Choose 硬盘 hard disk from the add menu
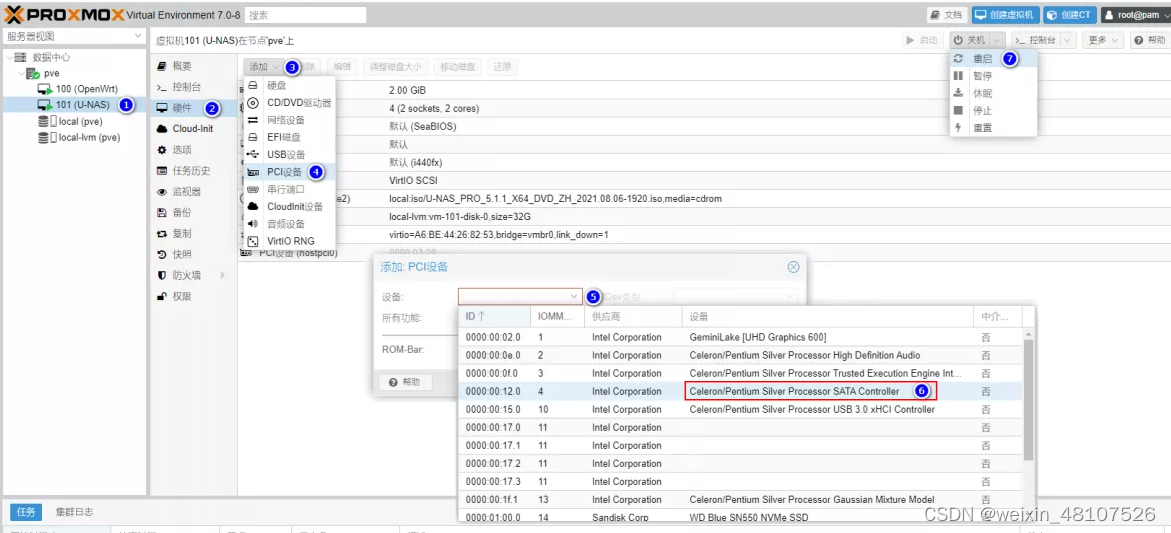The width and height of the screenshot is (1171, 533). (x=290, y=86)
